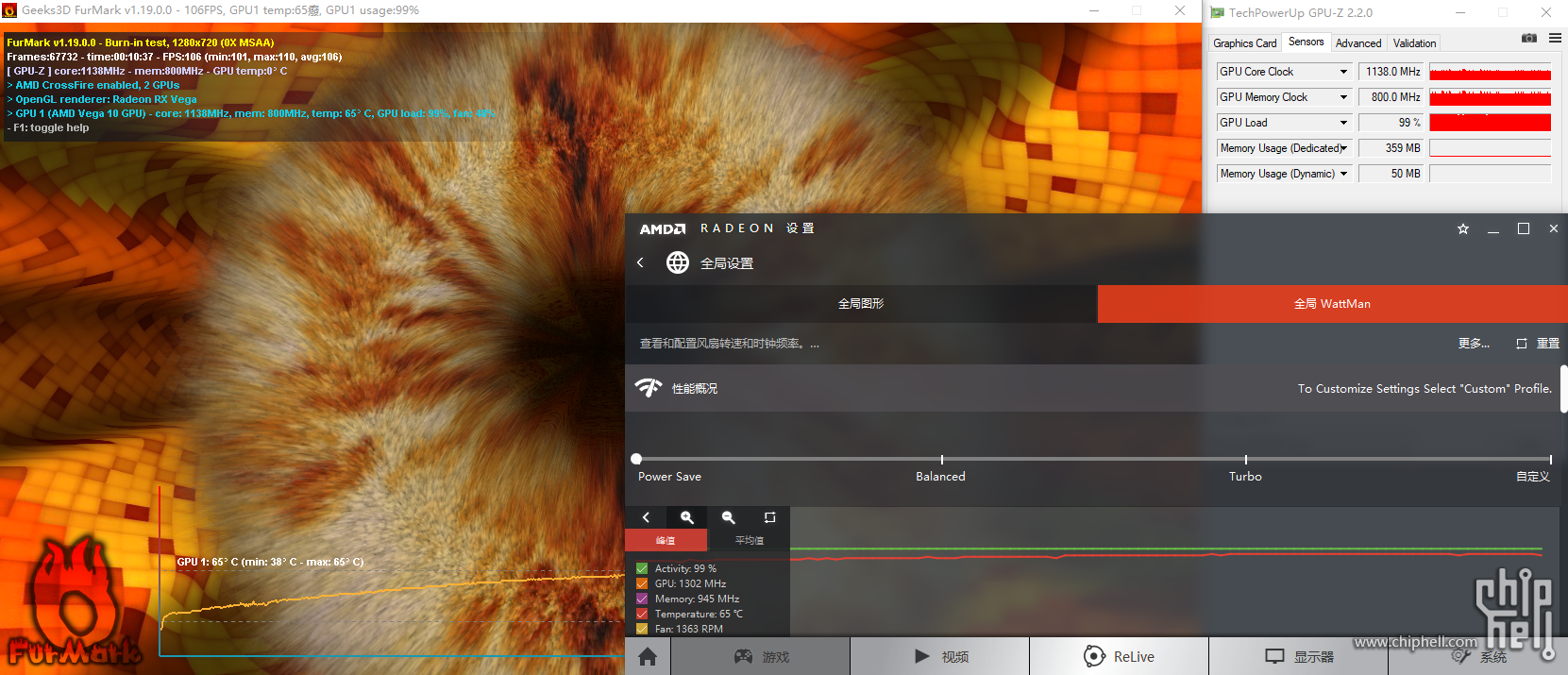Select the 峰值 peak graph tab

(666, 540)
